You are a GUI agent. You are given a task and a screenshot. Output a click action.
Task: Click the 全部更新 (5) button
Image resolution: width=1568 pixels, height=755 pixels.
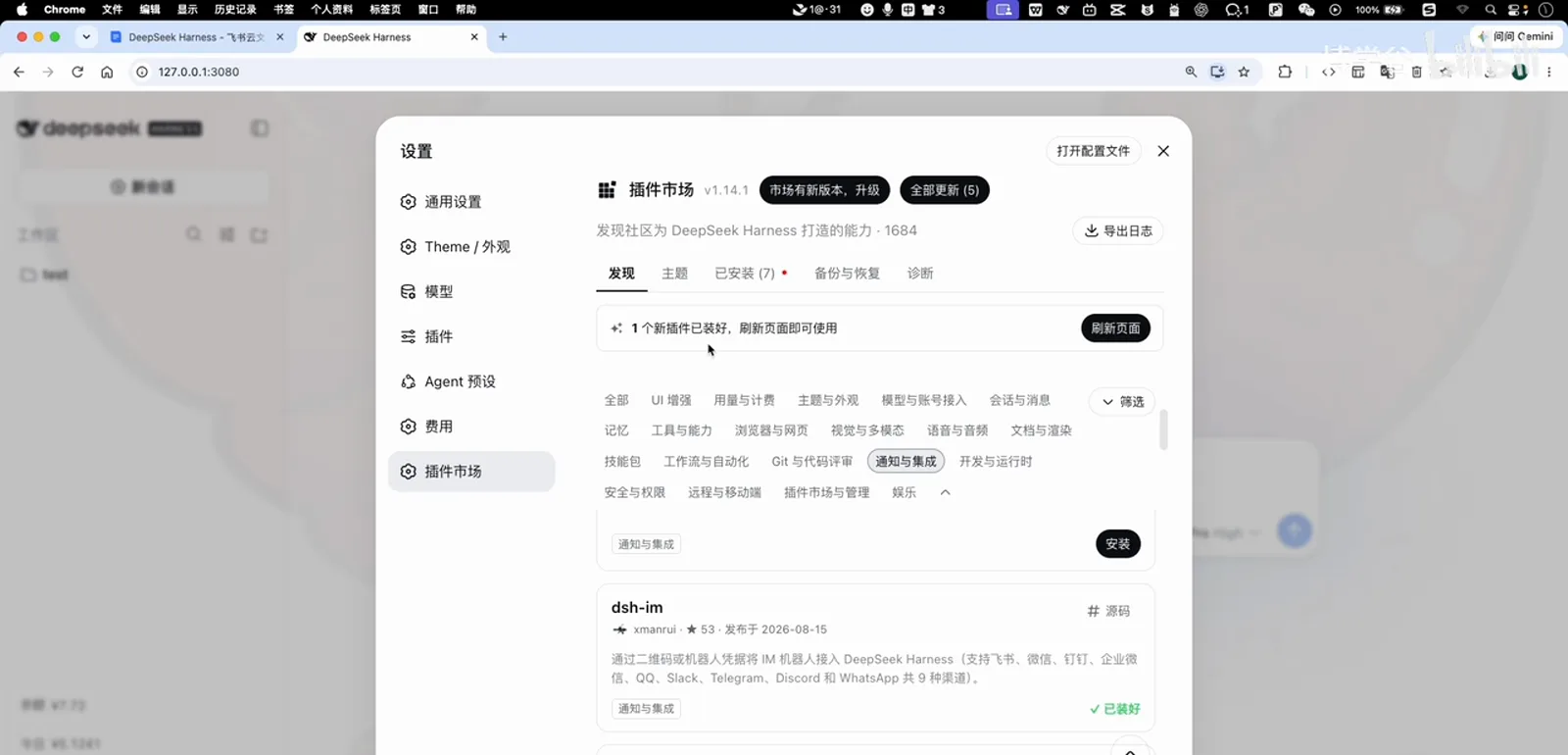click(x=945, y=190)
